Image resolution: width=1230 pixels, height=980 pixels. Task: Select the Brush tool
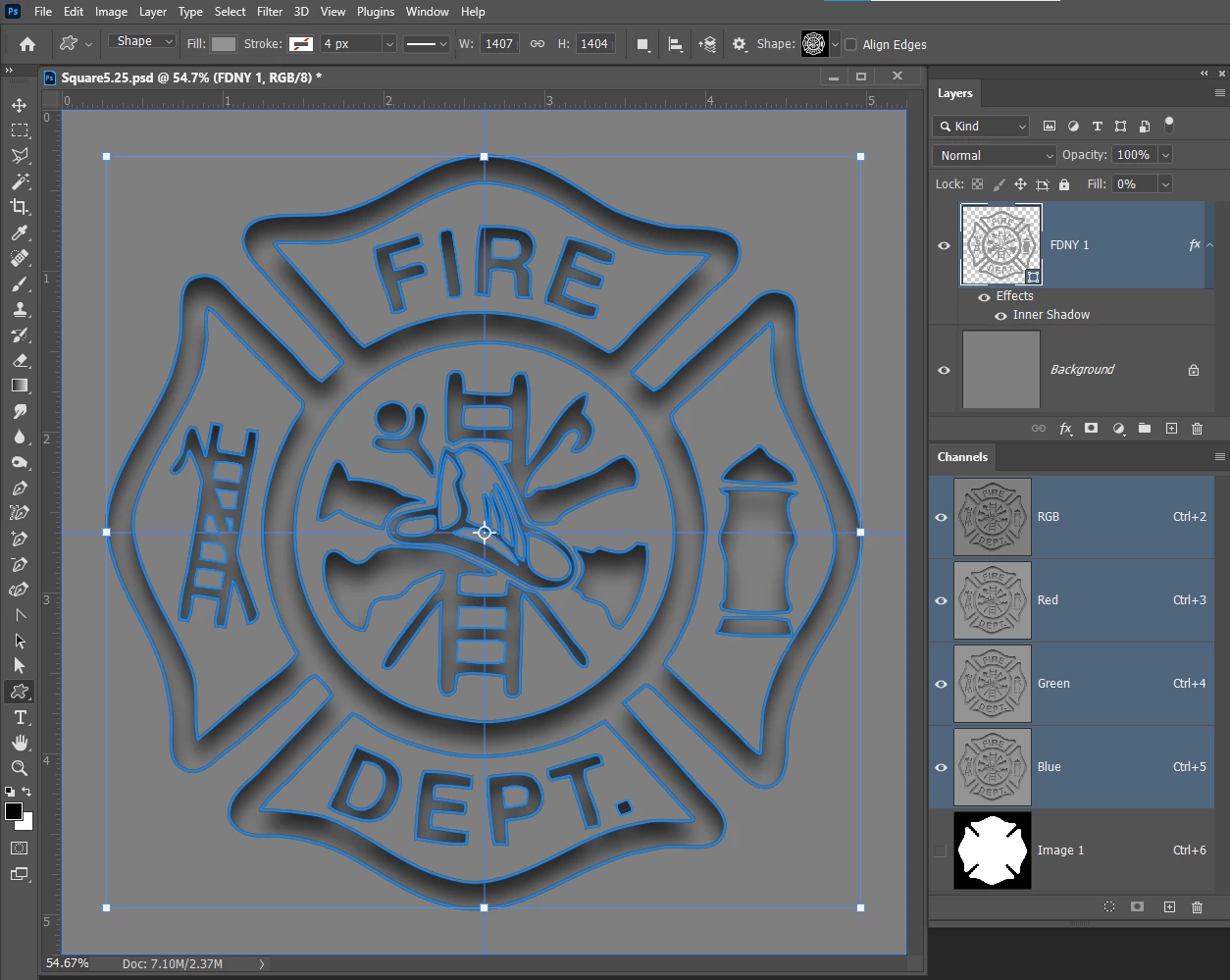click(19, 284)
